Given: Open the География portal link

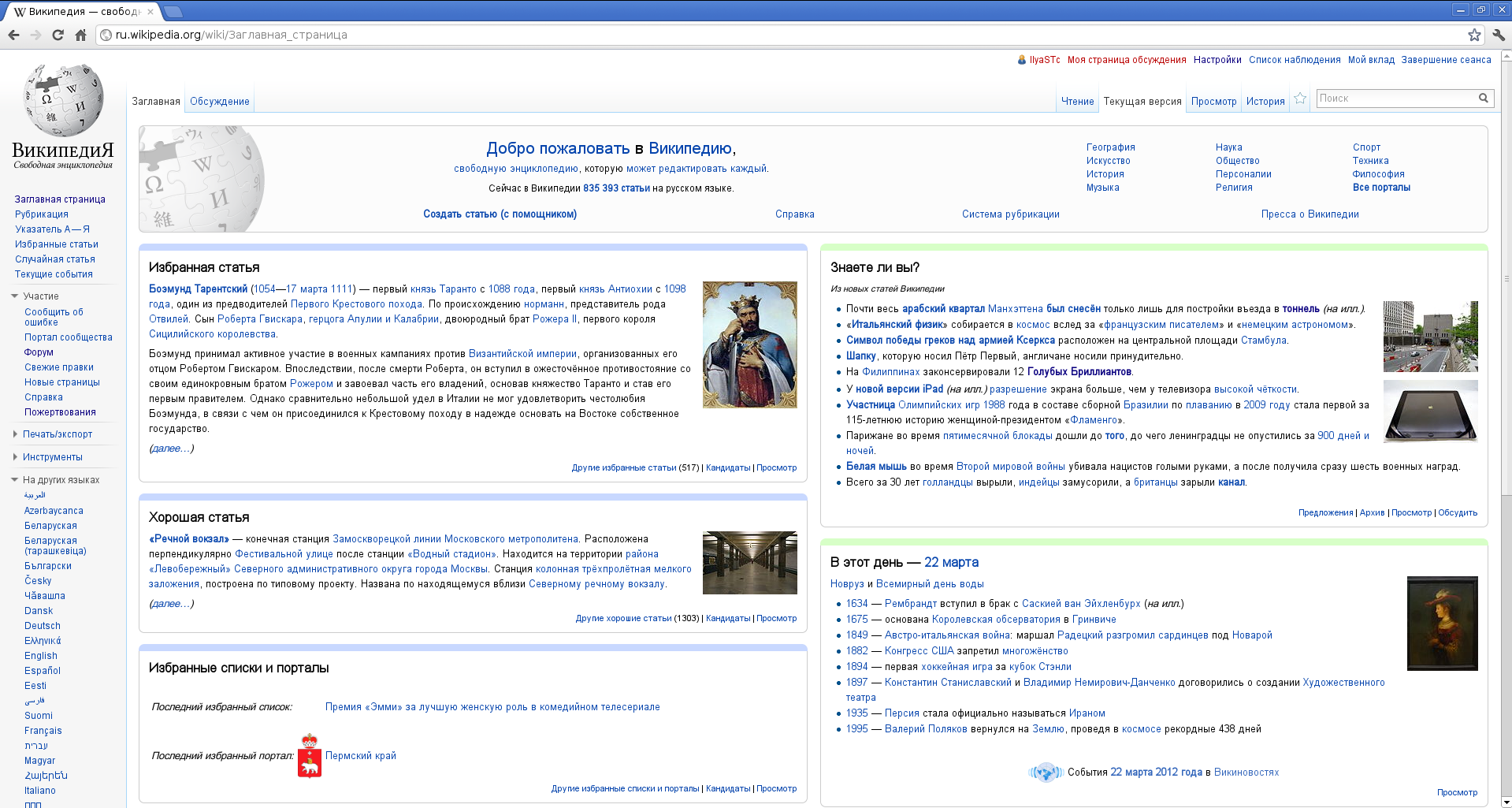Looking at the screenshot, I should (x=1110, y=147).
